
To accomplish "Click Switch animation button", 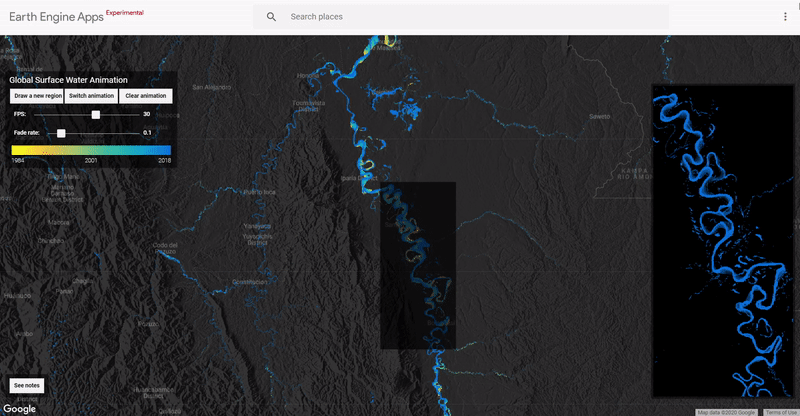I will [x=91, y=96].
